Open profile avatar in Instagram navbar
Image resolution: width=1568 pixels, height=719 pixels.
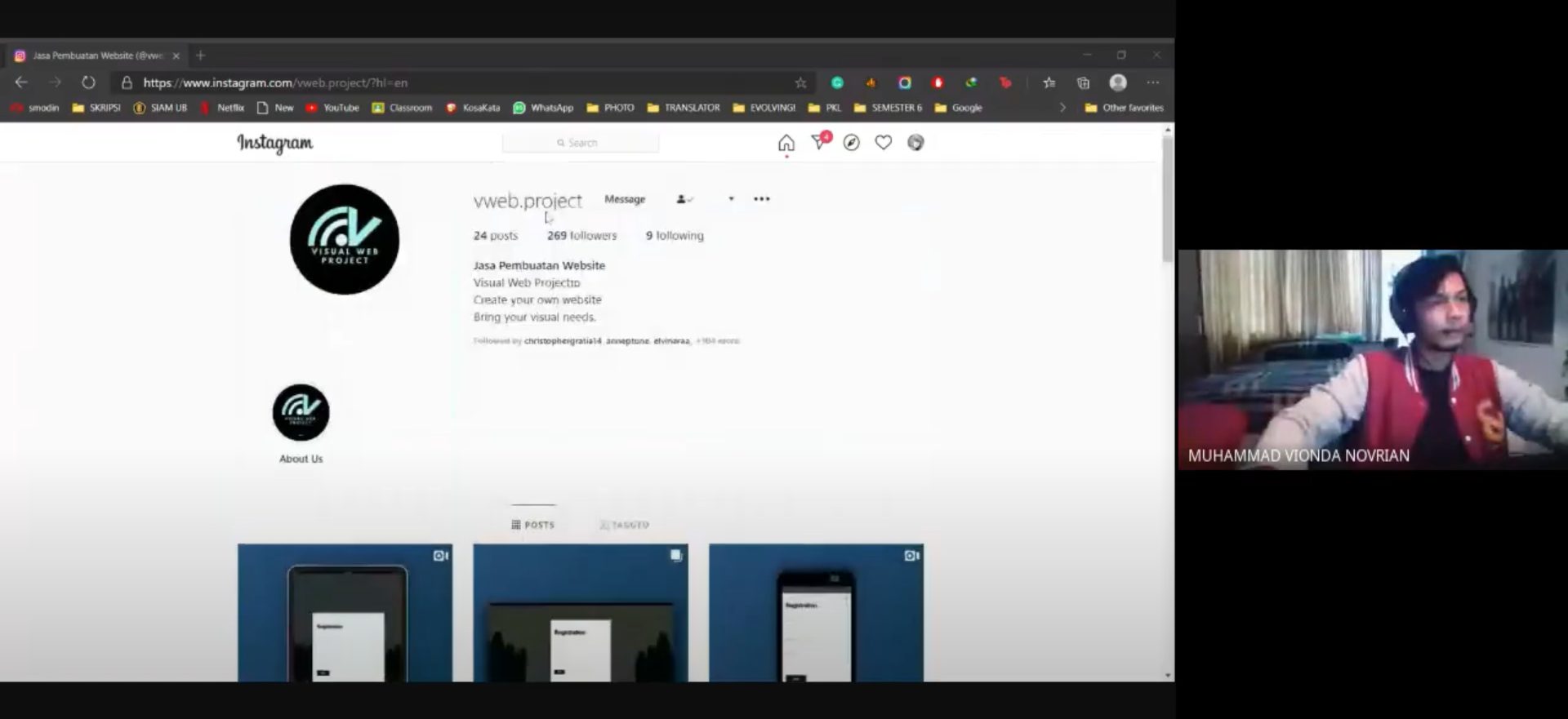[915, 143]
